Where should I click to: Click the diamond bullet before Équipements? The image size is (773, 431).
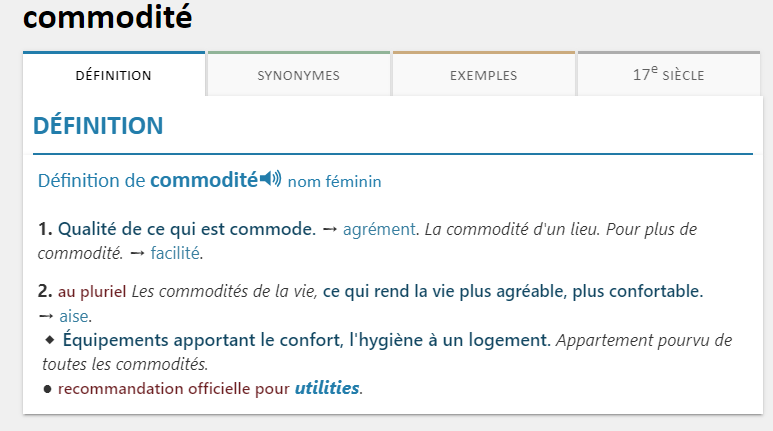coord(49,340)
